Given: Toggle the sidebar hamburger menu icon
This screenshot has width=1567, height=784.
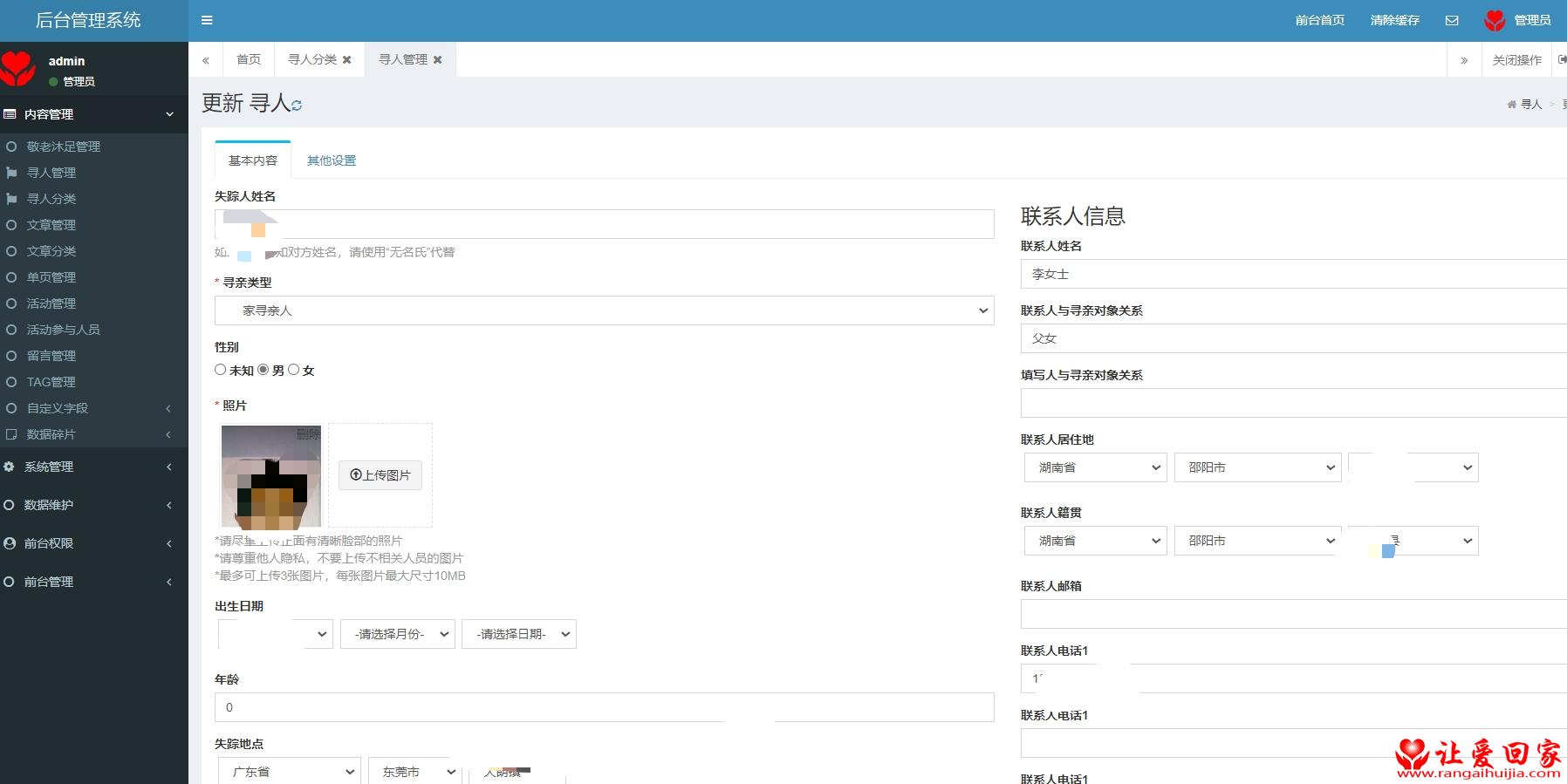Looking at the screenshot, I should point(207,20).
